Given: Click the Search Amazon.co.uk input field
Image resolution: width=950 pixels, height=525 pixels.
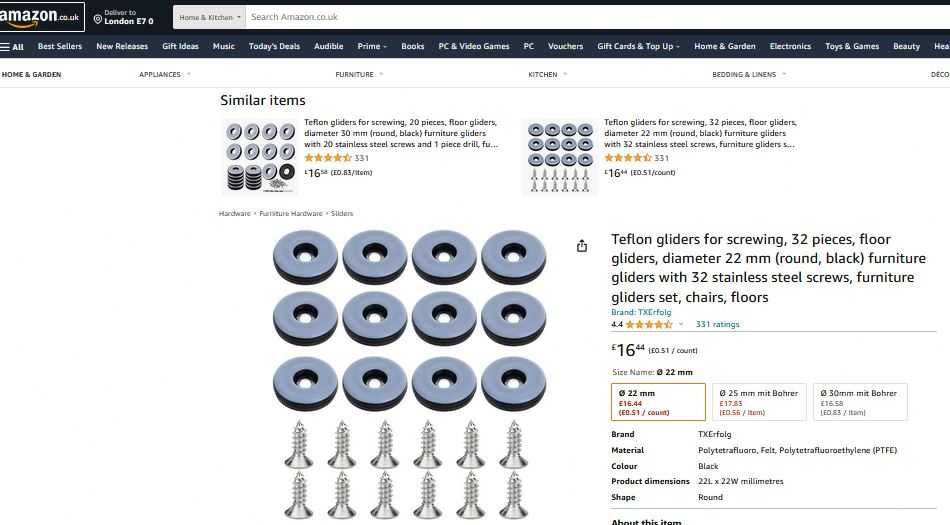Looking at the screenshot, I should coord(597,18).
